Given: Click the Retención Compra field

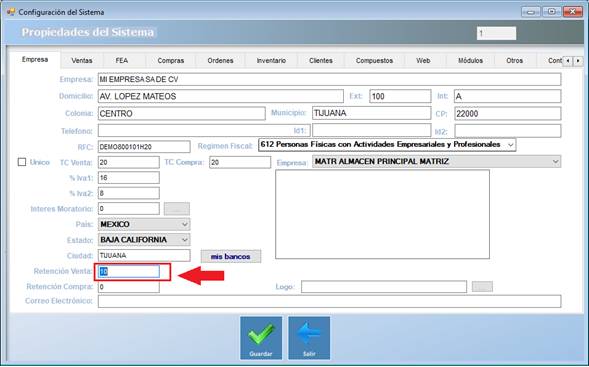Looking at the screenshot, I should pyautogui.click(x=128, y=287).
